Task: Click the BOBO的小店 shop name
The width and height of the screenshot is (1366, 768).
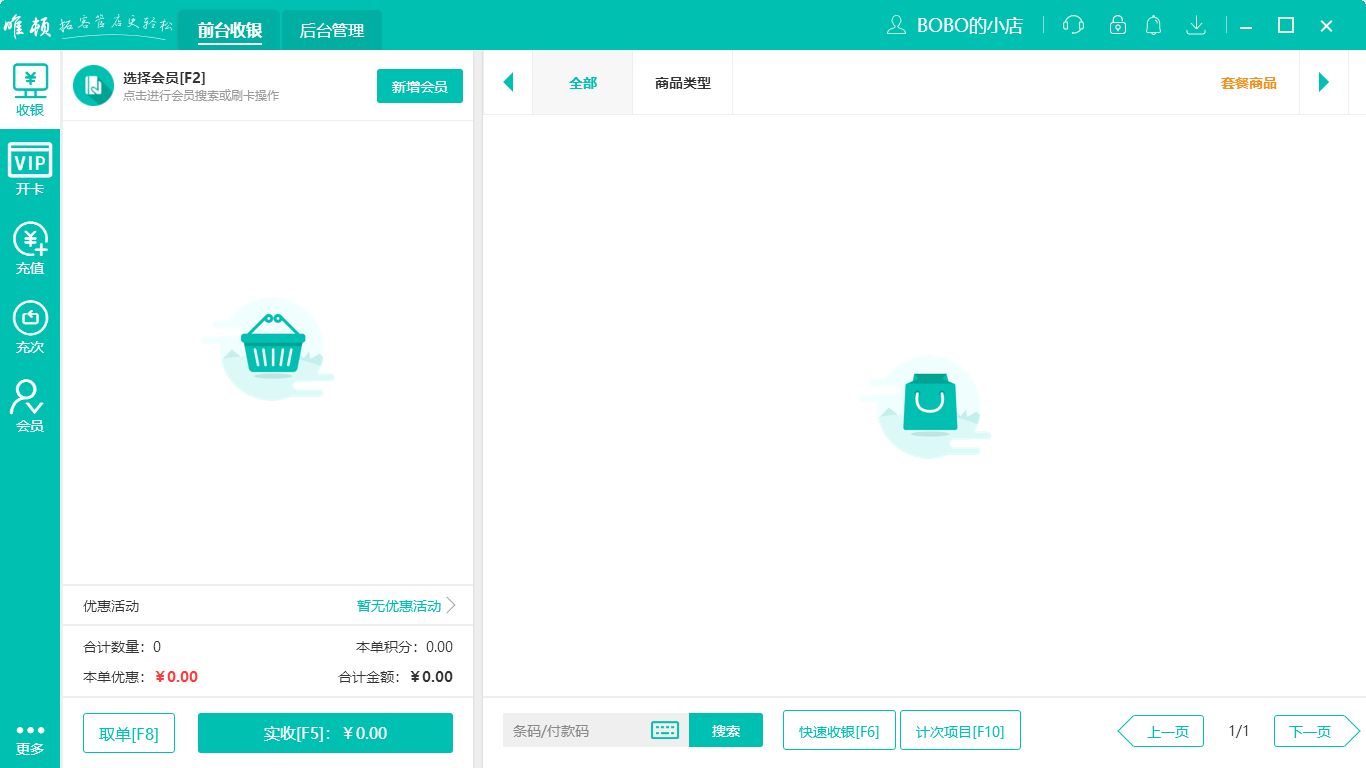Action: point(970,26)
